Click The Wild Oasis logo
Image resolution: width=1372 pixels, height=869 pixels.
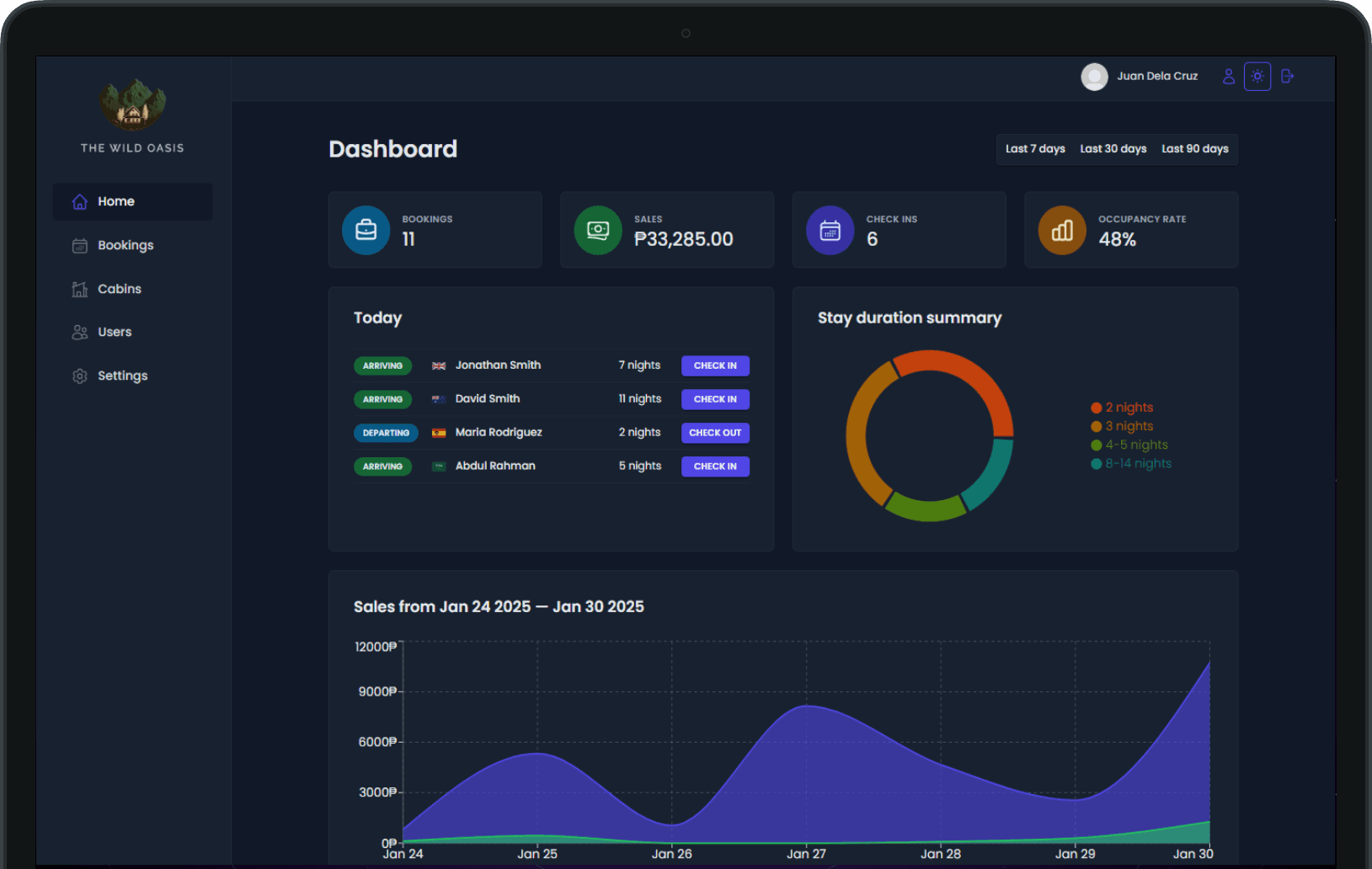132,106
